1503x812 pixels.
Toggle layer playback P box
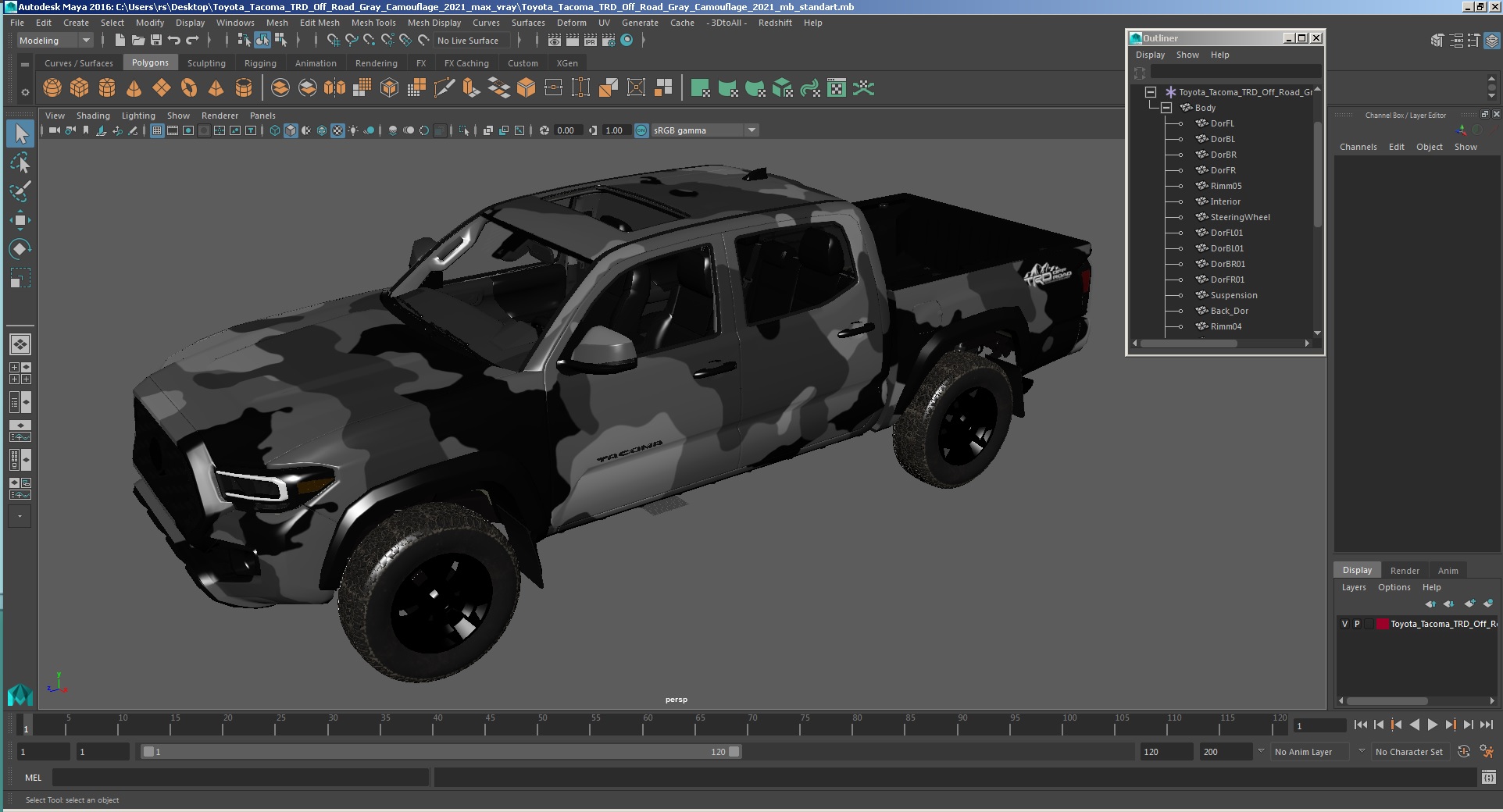click(1357, 624)
